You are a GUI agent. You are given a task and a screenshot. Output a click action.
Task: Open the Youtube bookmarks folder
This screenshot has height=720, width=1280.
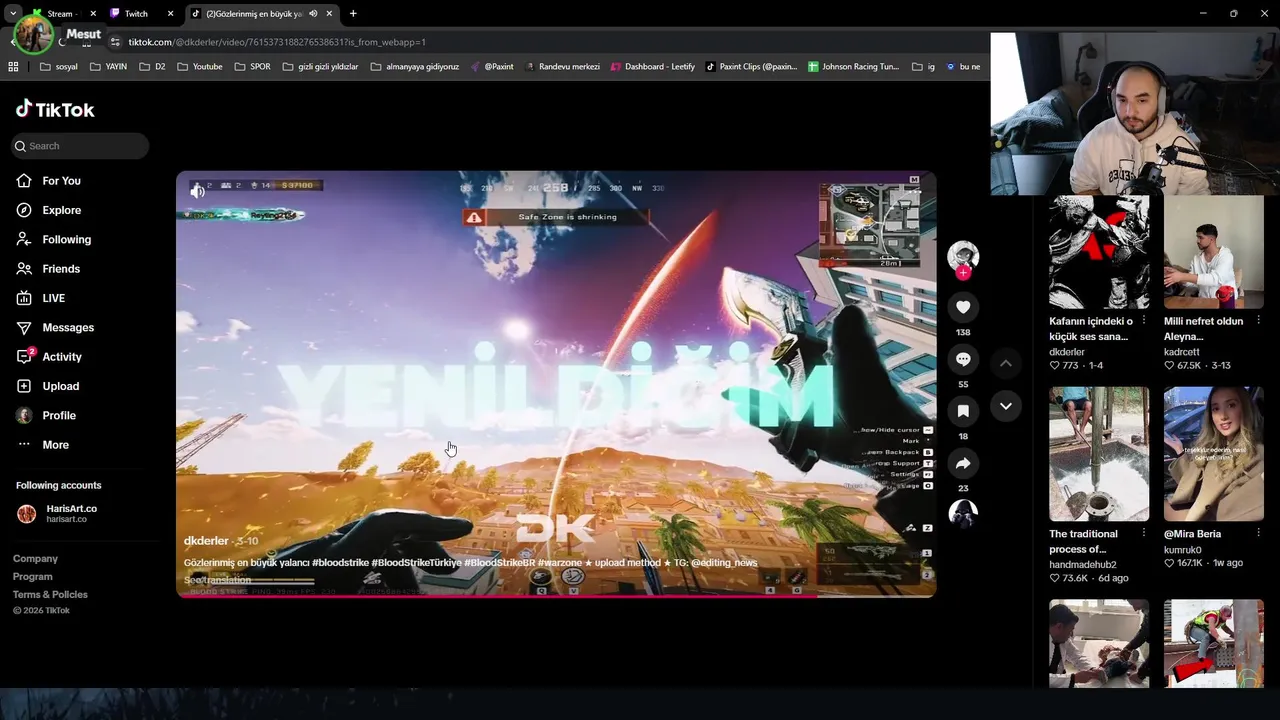pyautogui.click(x=200, y=67)
